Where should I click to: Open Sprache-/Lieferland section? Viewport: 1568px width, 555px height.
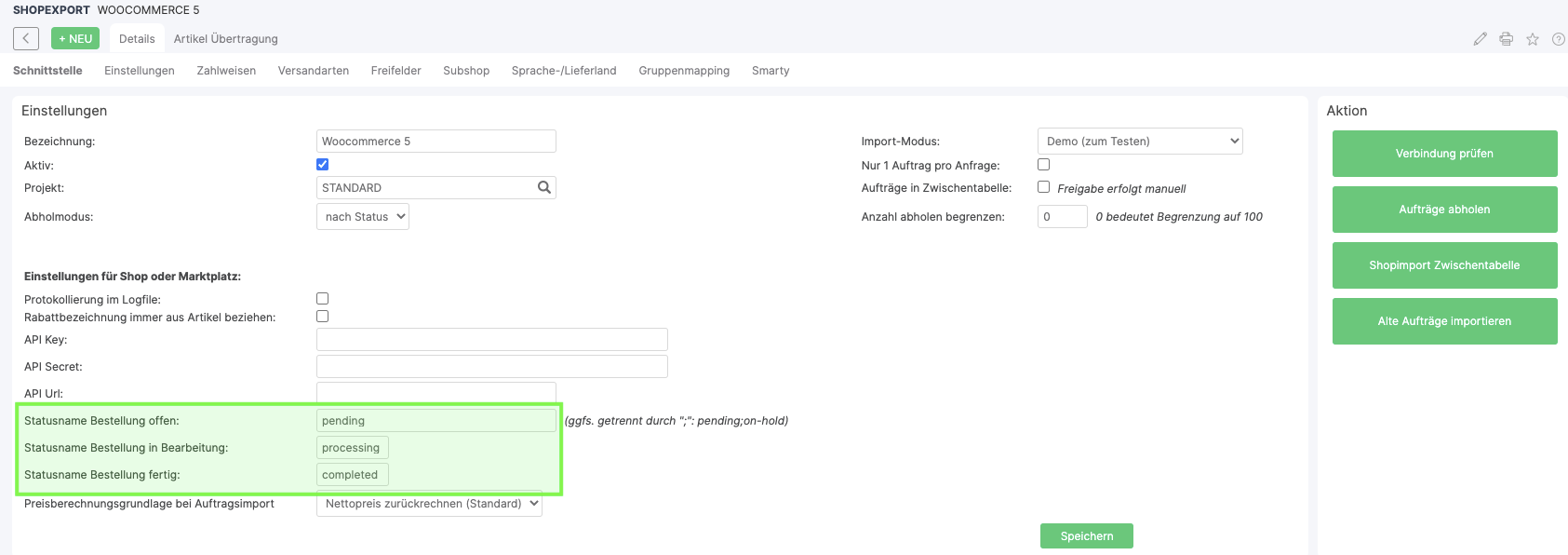[x=564, y=71]
